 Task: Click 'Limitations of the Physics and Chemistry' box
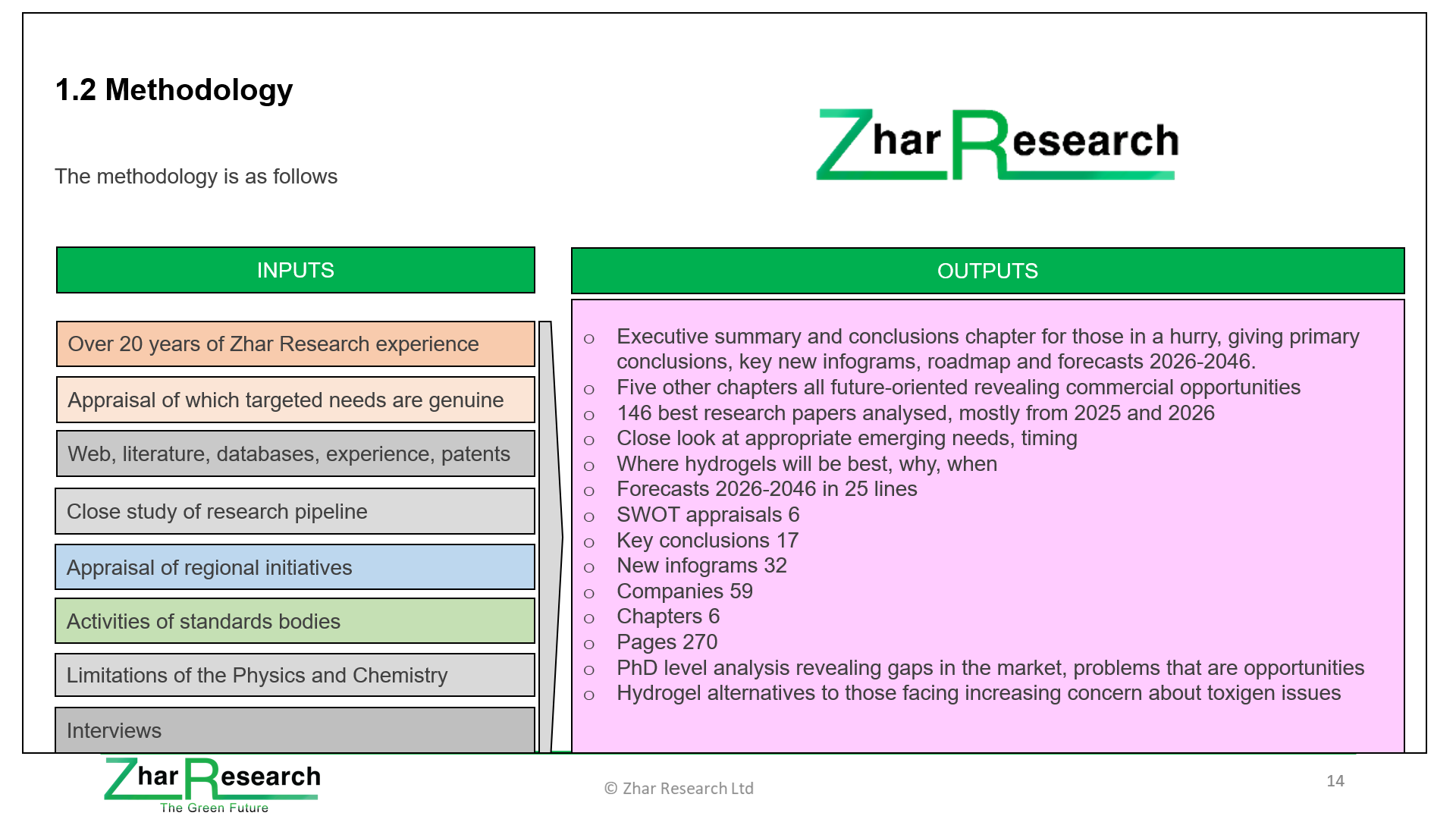pos(295,675)
